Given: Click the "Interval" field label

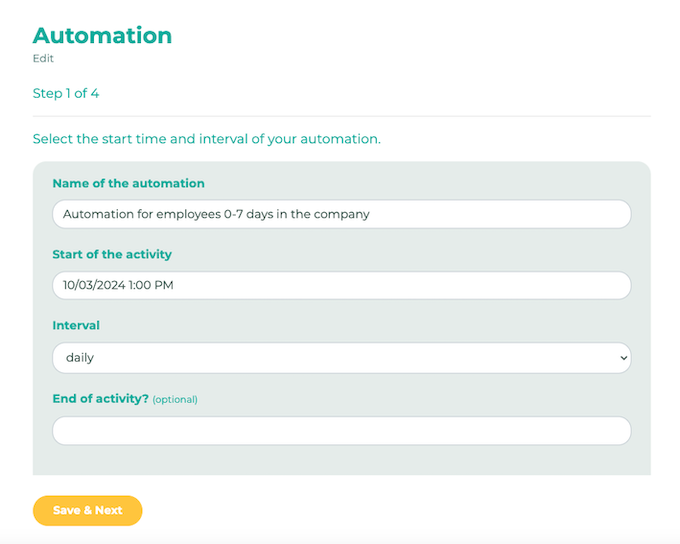Looking at the screenshot, I should tap(76, 326).
